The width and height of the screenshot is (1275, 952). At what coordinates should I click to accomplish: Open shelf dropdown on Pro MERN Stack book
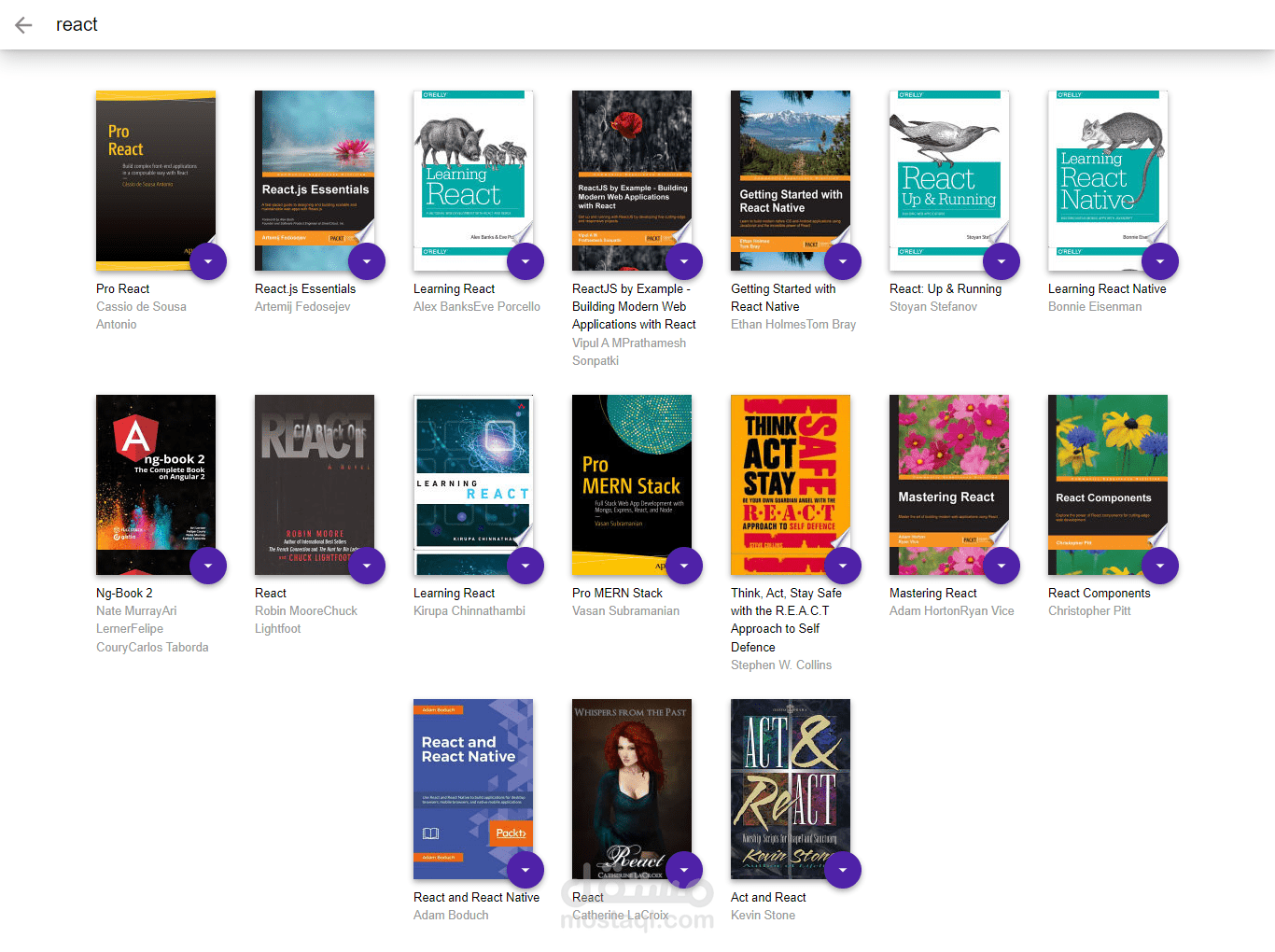point(684,566)
